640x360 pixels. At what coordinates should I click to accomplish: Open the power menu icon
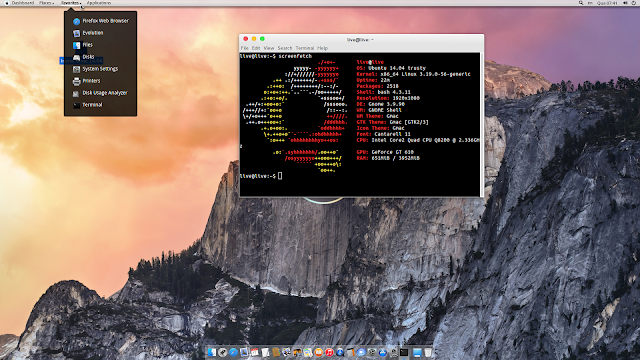(x=634, y=3)
